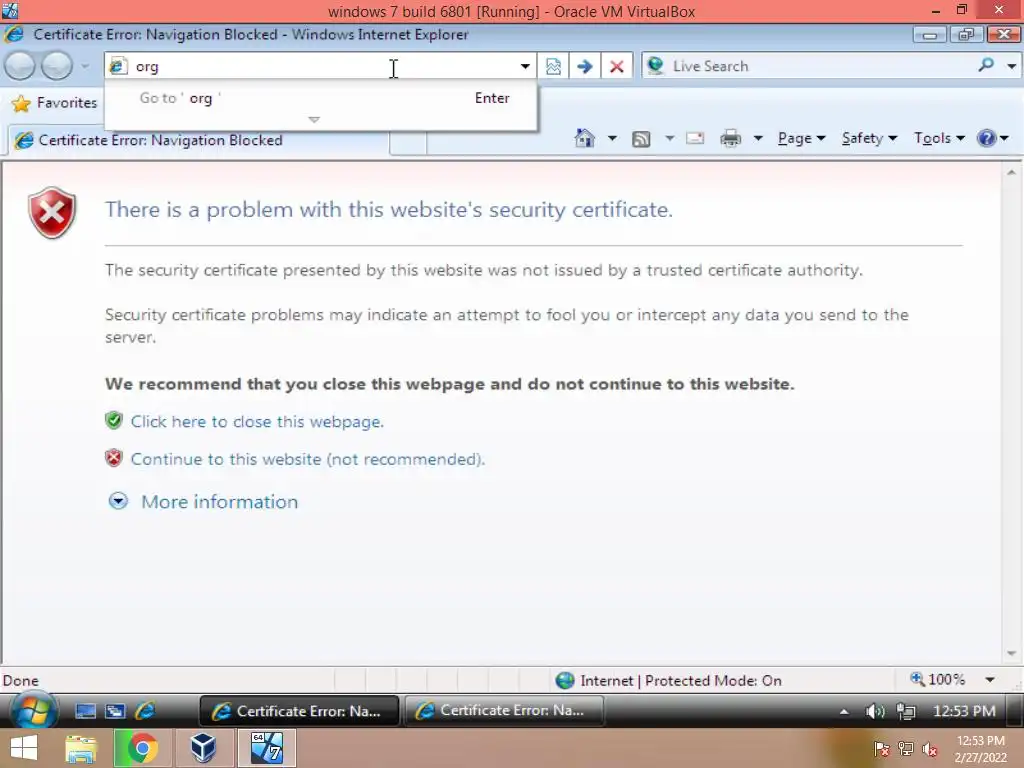This screenshot has width=1024, height=768.
Task: Click the guest clock showing 12:53 PM
Action: tap(965, 711)
